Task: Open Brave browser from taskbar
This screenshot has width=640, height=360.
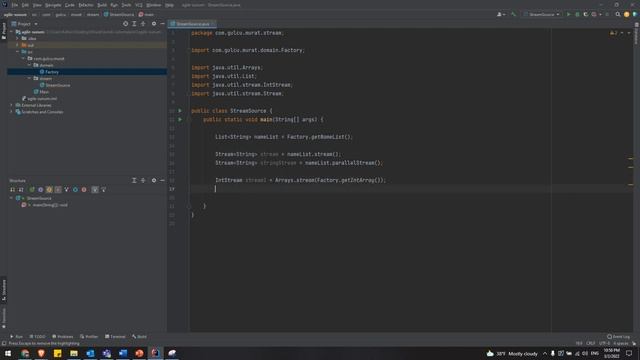Action: [41, 353]
